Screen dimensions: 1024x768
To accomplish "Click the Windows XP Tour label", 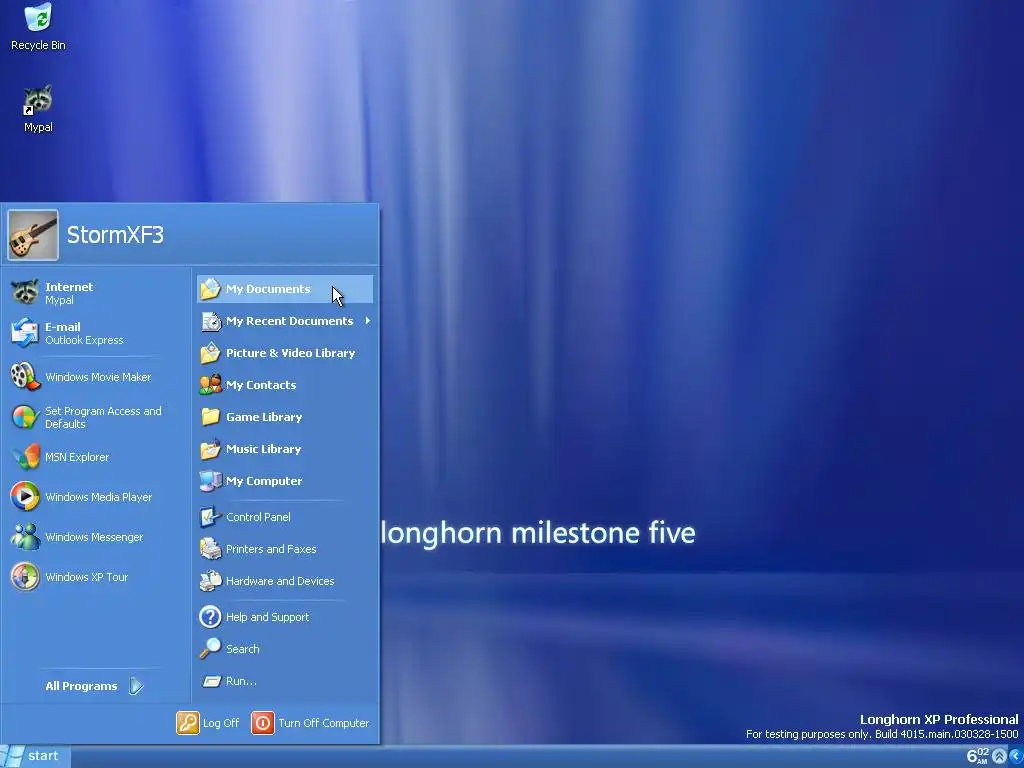I will pos(86,577).
